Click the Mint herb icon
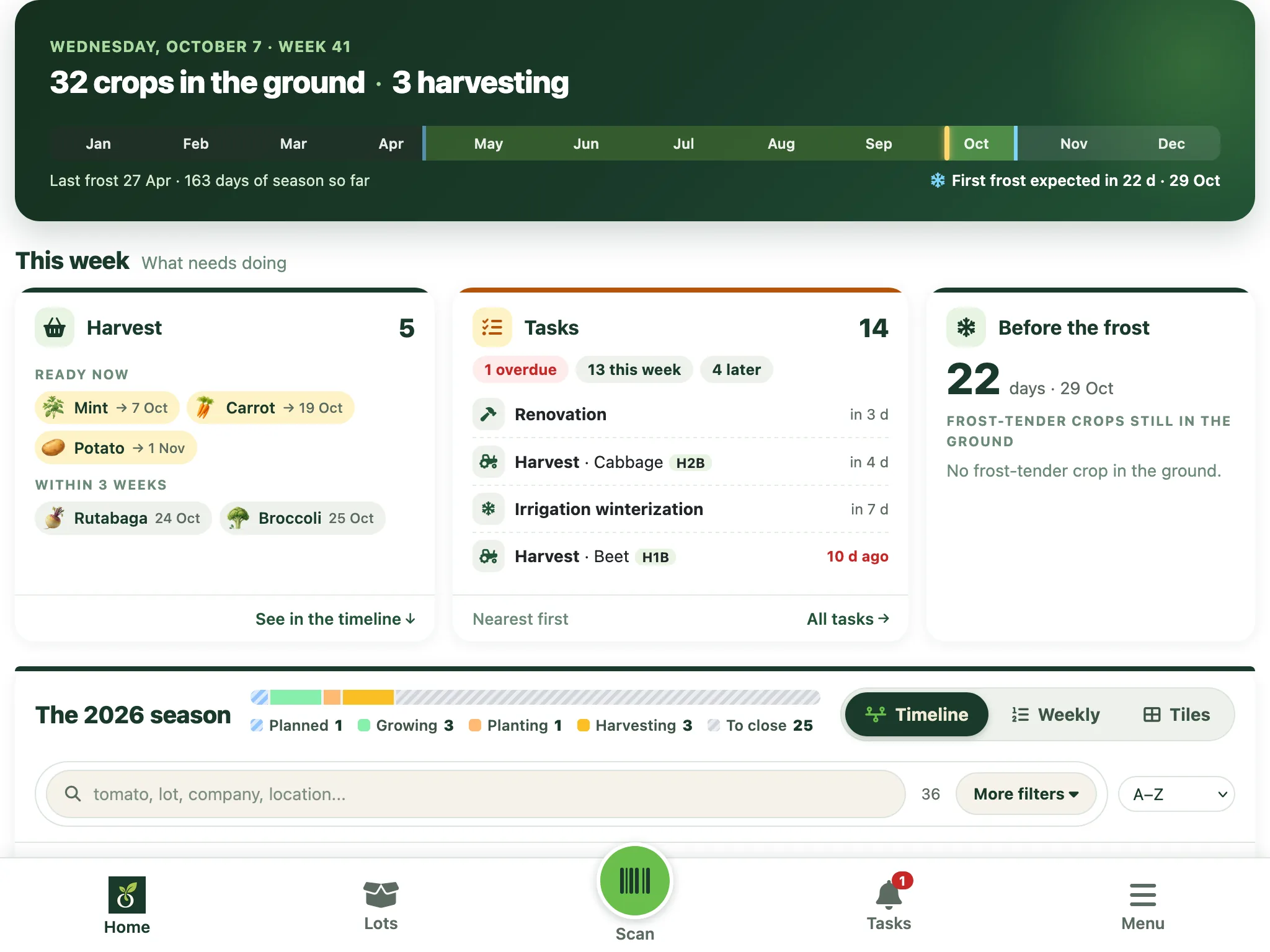Screen dimensions: 1270x952 coord(54,407)
